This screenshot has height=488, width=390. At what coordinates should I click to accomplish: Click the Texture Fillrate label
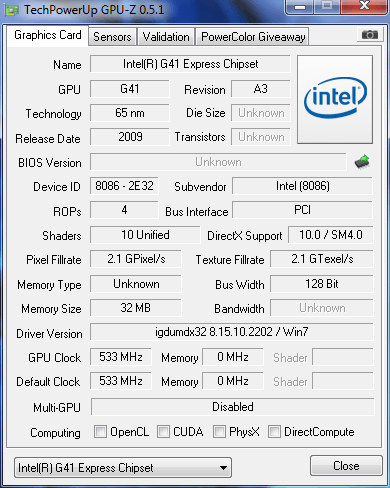point(230,260)
